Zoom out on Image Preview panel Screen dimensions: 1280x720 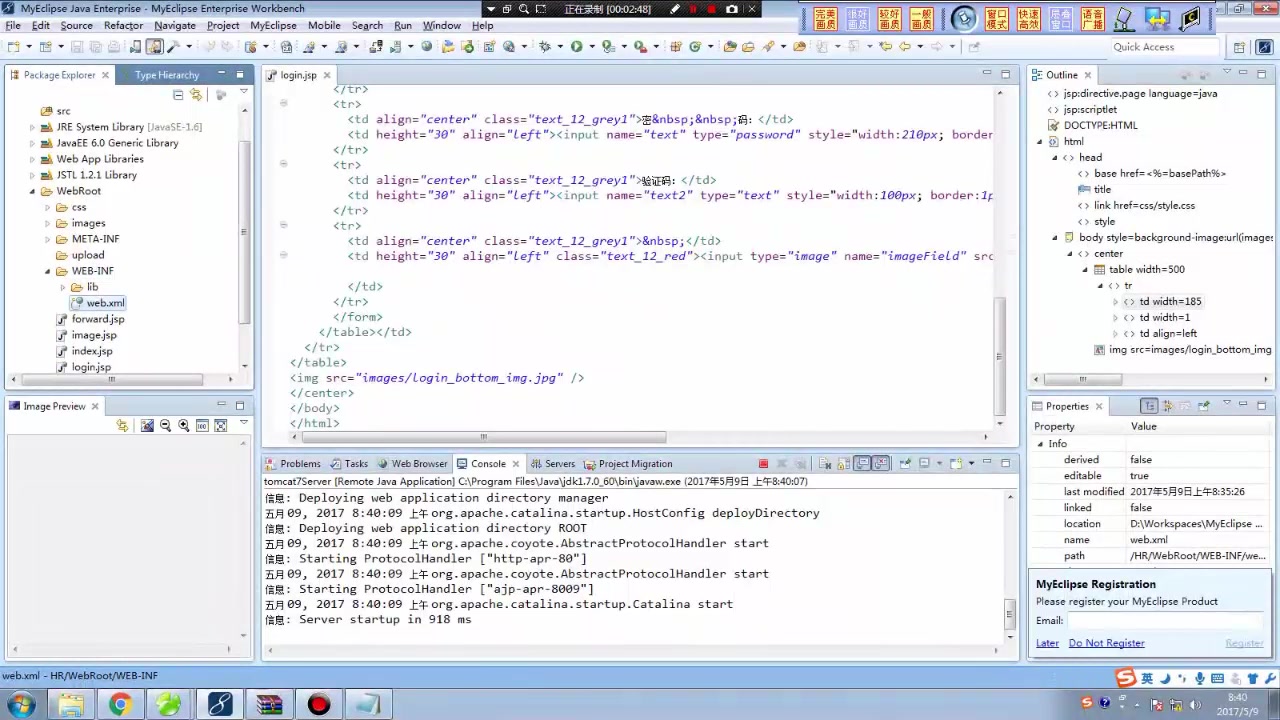pyautogui.click(x=166, y=426)
